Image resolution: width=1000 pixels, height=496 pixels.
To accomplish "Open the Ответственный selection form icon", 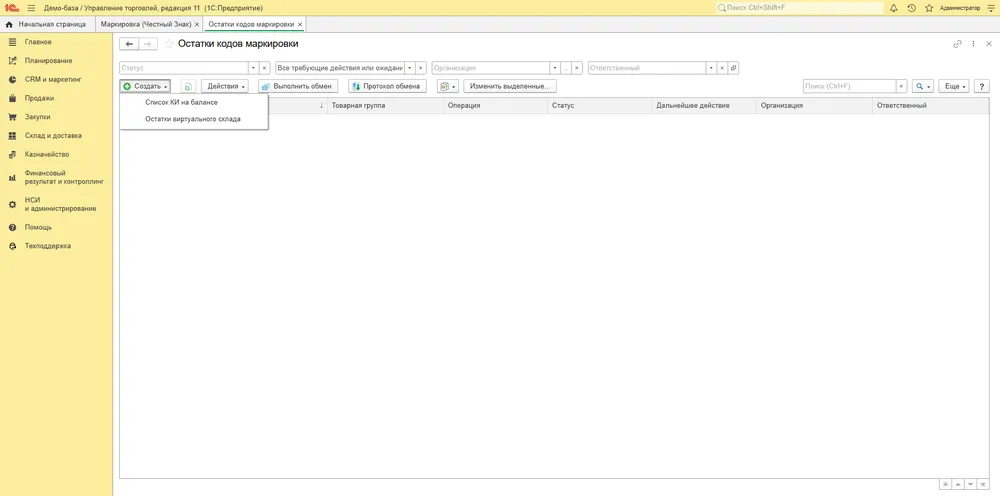I will coord(733,68).
